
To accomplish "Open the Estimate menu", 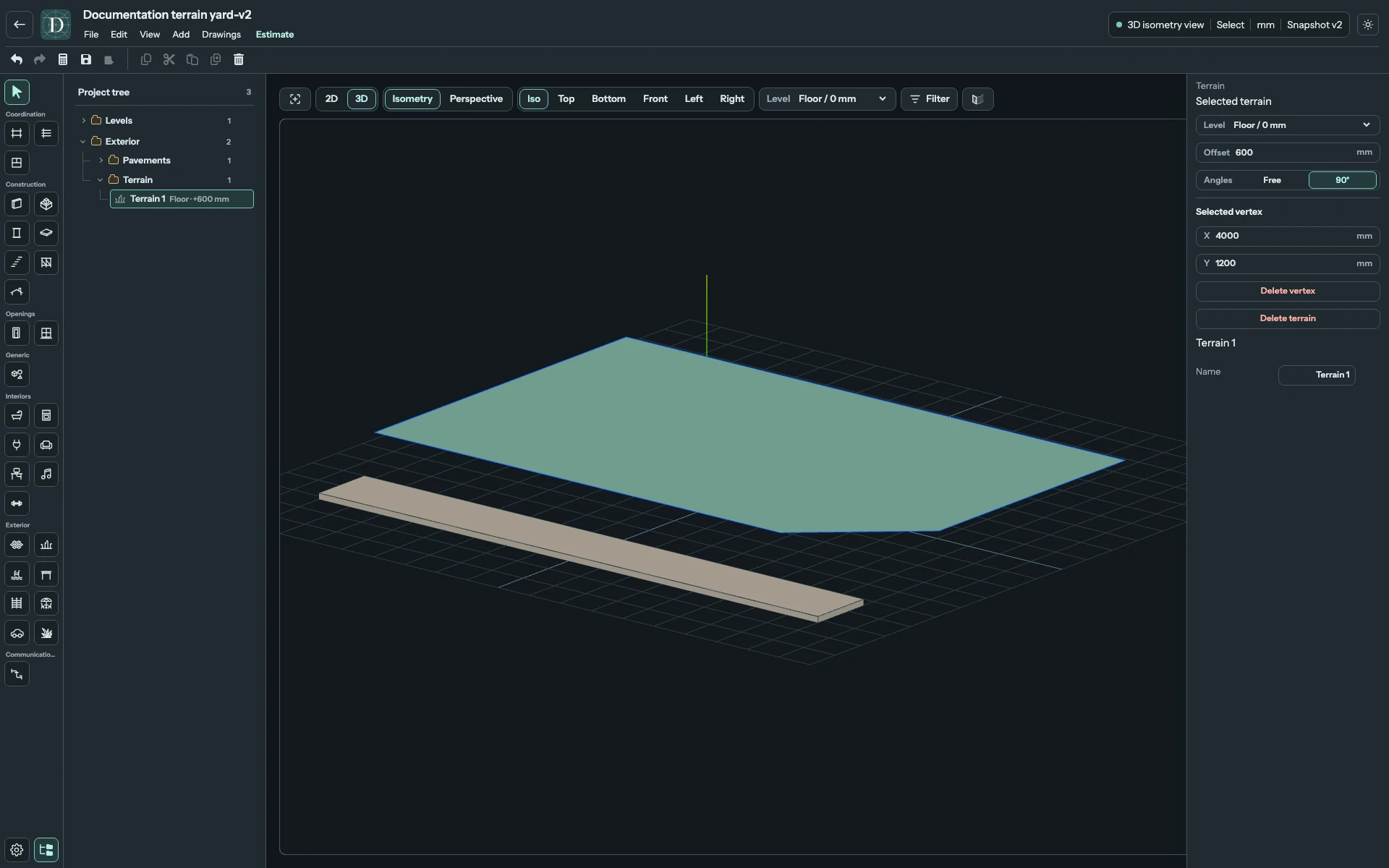I will coord(275,35).
